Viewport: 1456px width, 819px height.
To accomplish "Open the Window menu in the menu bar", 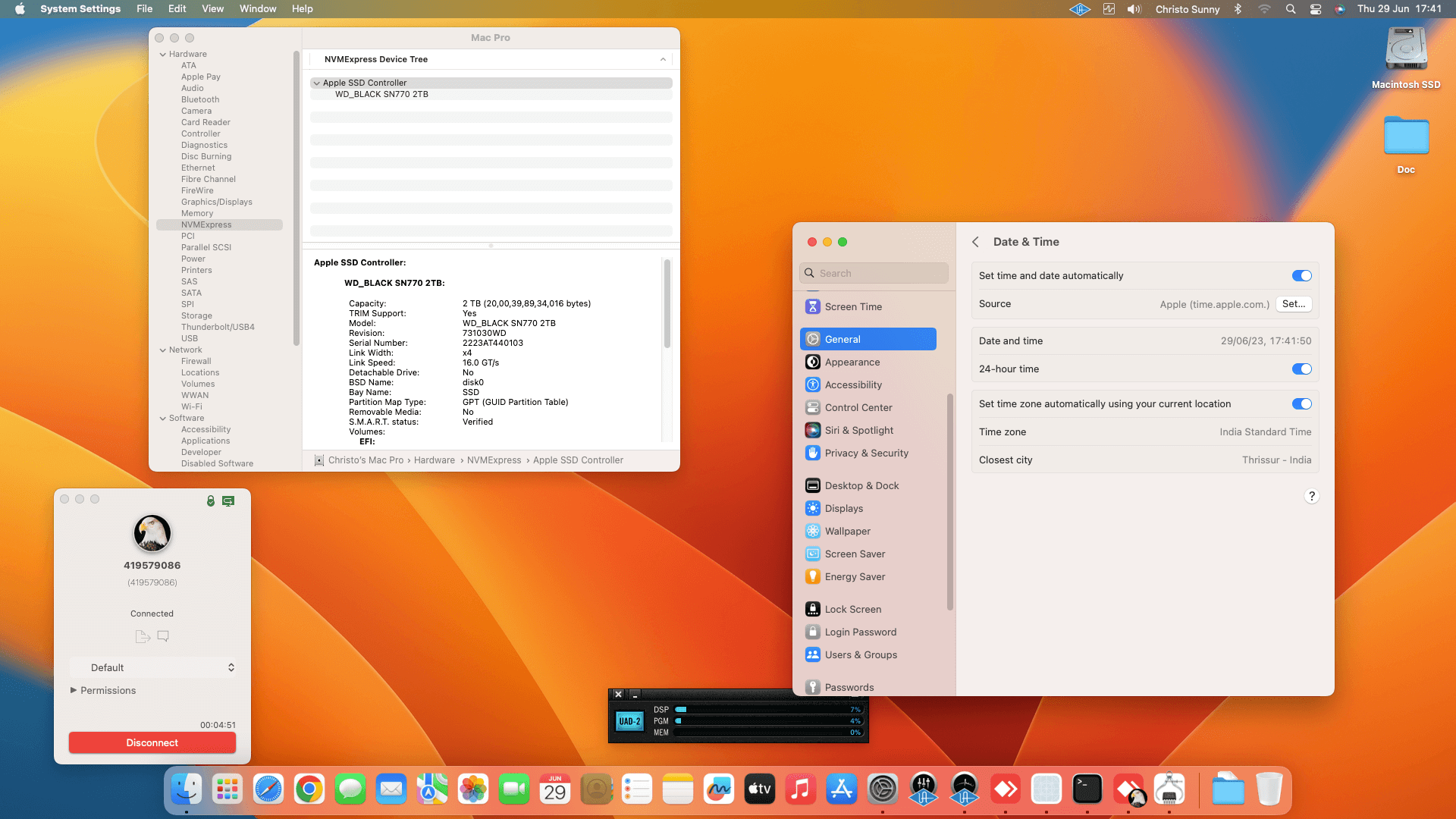I will point(258,9).
